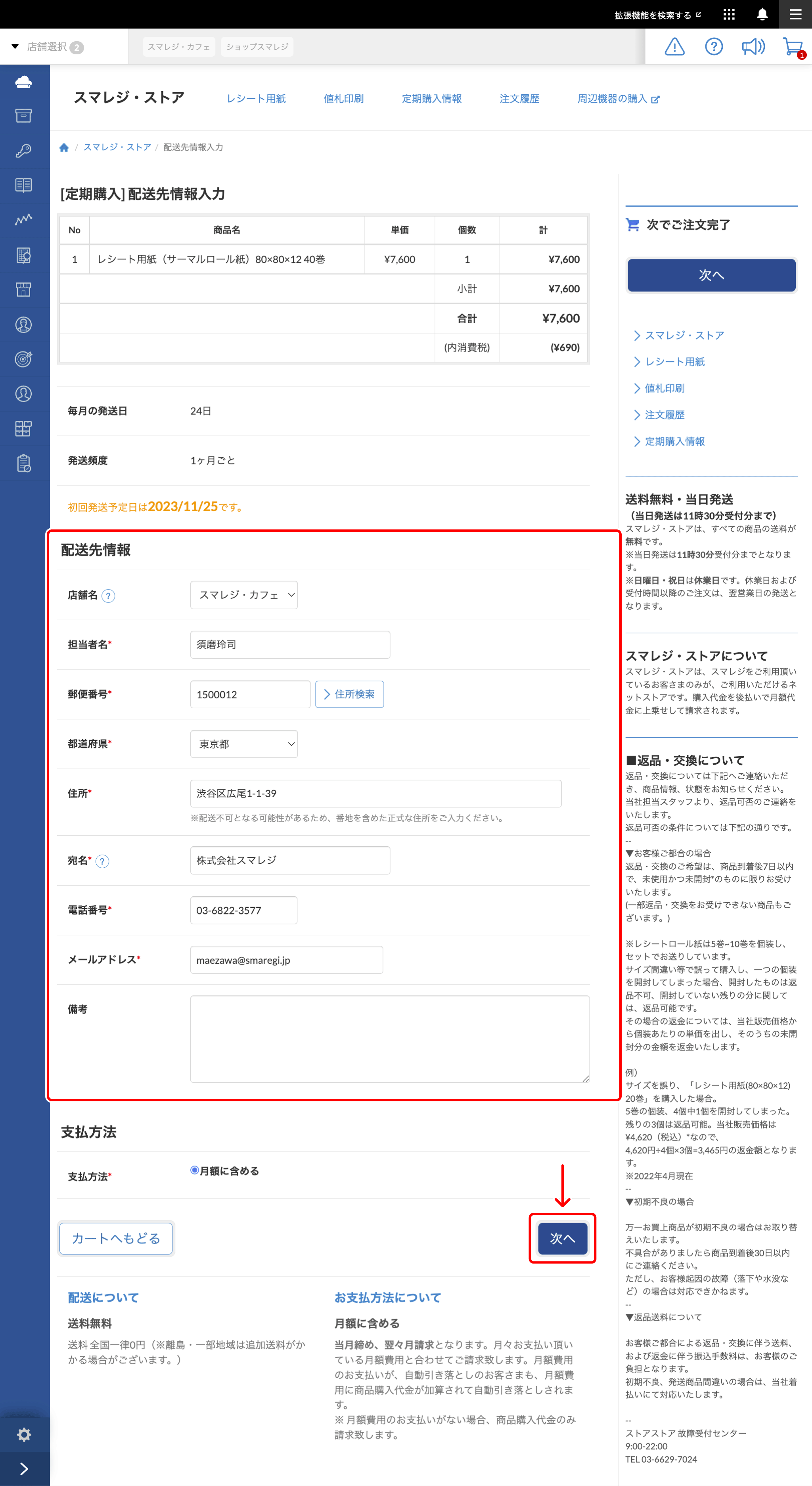This screenshot has height=1486, width=812.
Task: Click the megaphone announcements icon
Action: (753, 46)
